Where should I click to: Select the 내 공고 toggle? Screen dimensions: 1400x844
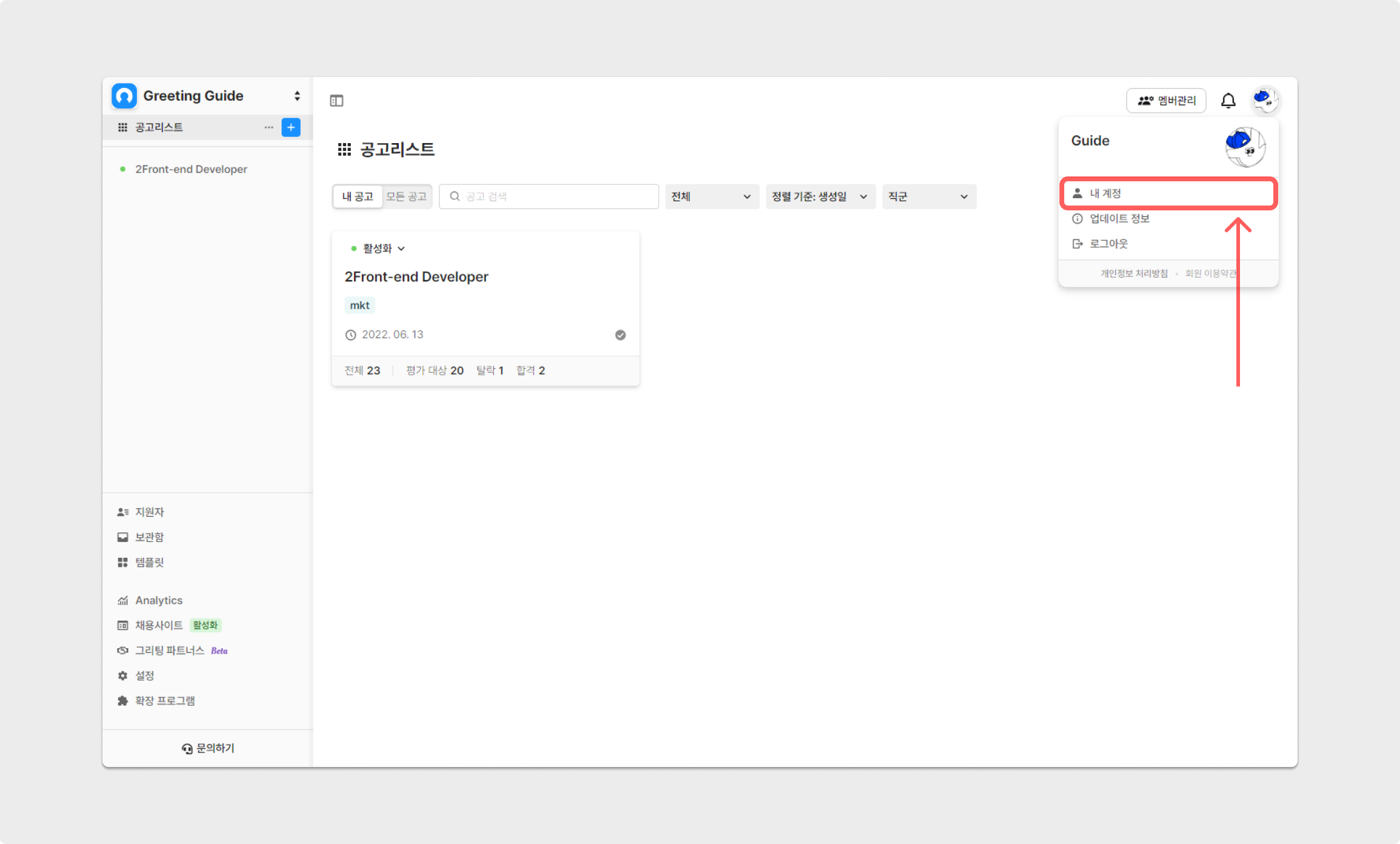[x=358, y=196]
